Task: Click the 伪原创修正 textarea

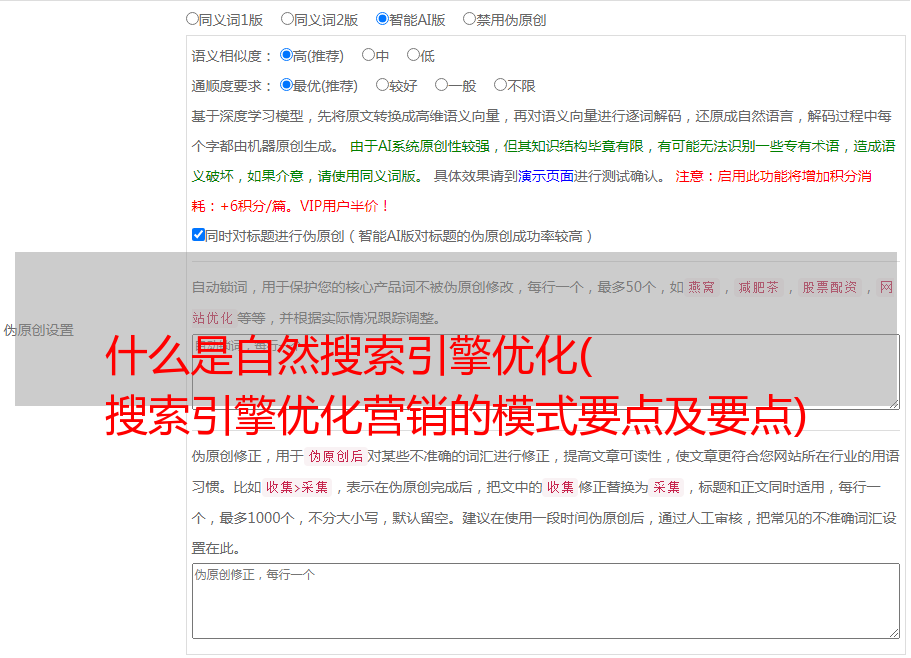Action: click(x=546, y=601)
